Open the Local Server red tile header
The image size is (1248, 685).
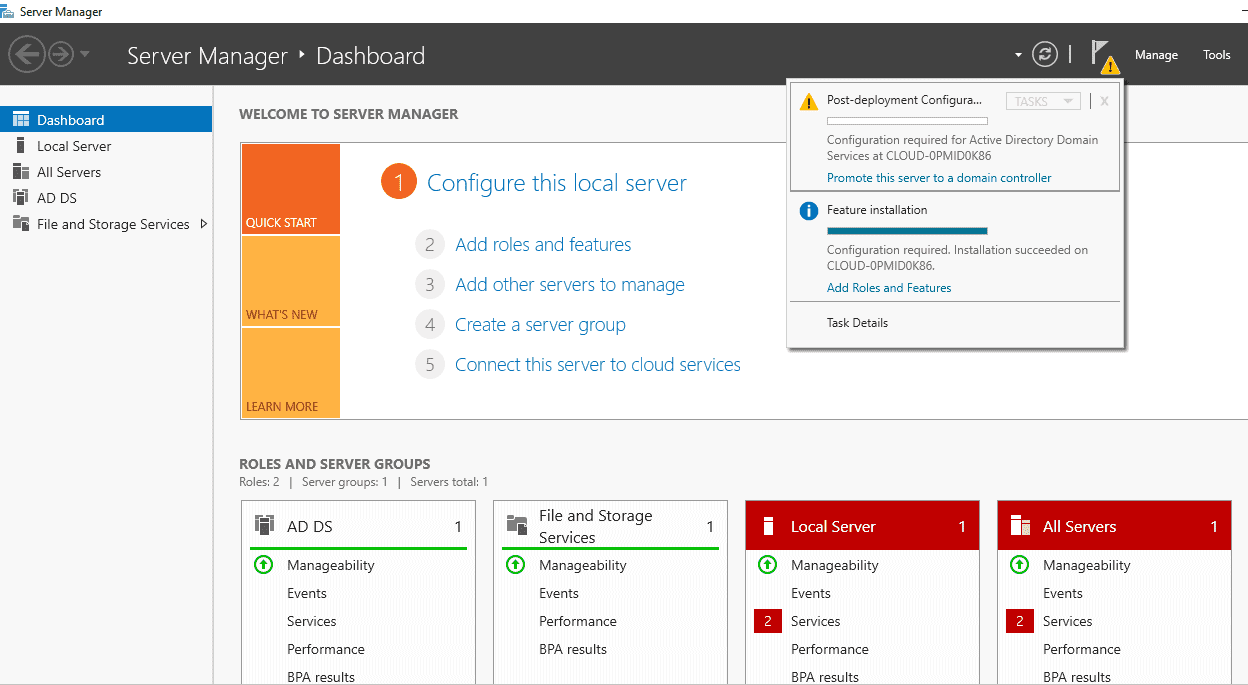pyautogui.click(x=863, y=526)
